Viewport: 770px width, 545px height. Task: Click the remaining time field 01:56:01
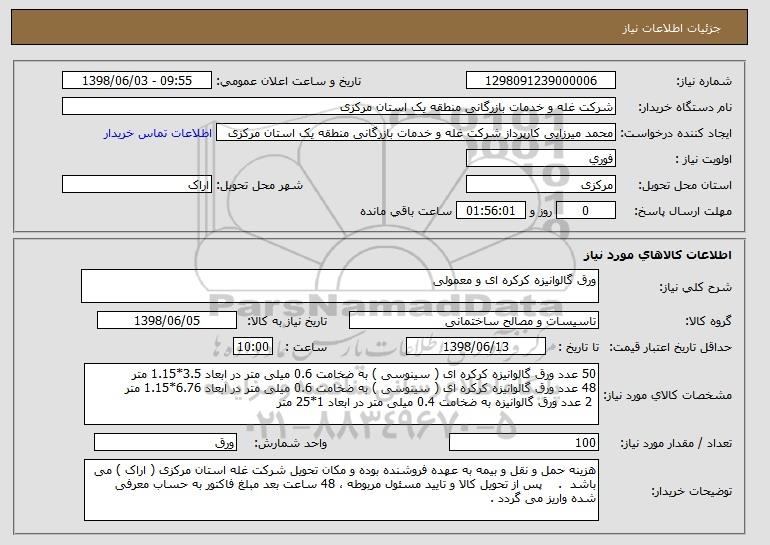click(x=491, y=211)
